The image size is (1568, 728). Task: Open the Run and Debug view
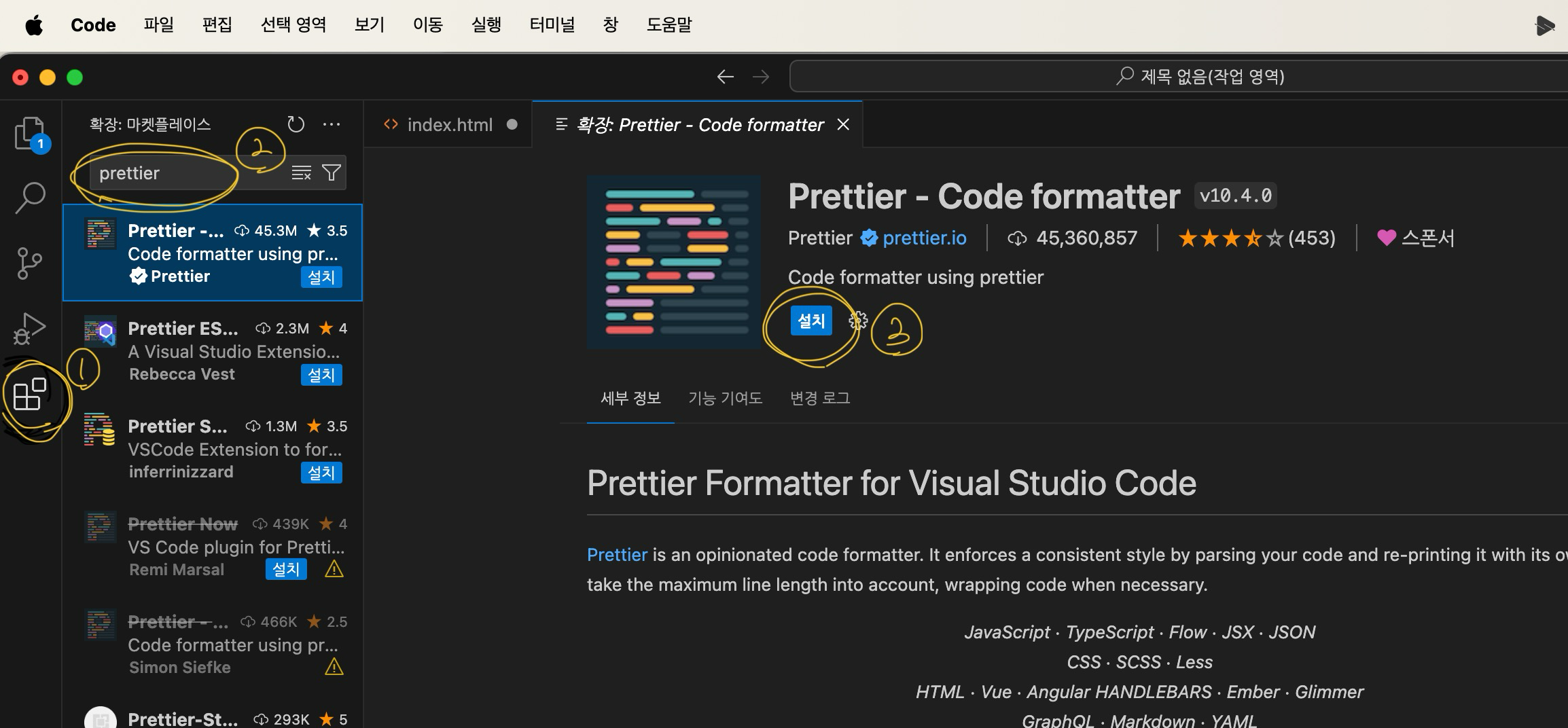coord(30,329)
